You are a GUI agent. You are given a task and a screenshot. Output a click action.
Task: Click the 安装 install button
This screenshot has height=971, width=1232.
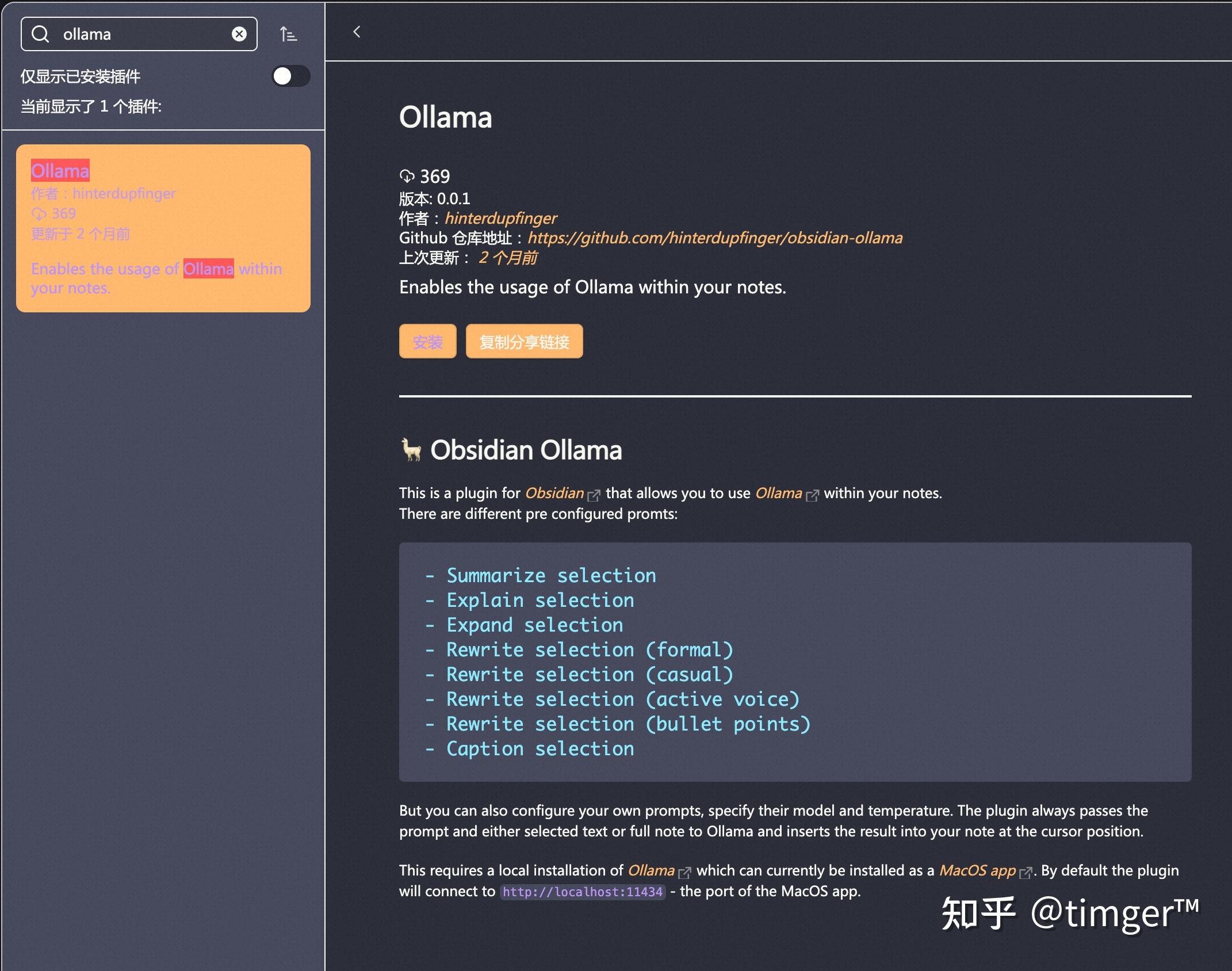click(x=427, y=342)
